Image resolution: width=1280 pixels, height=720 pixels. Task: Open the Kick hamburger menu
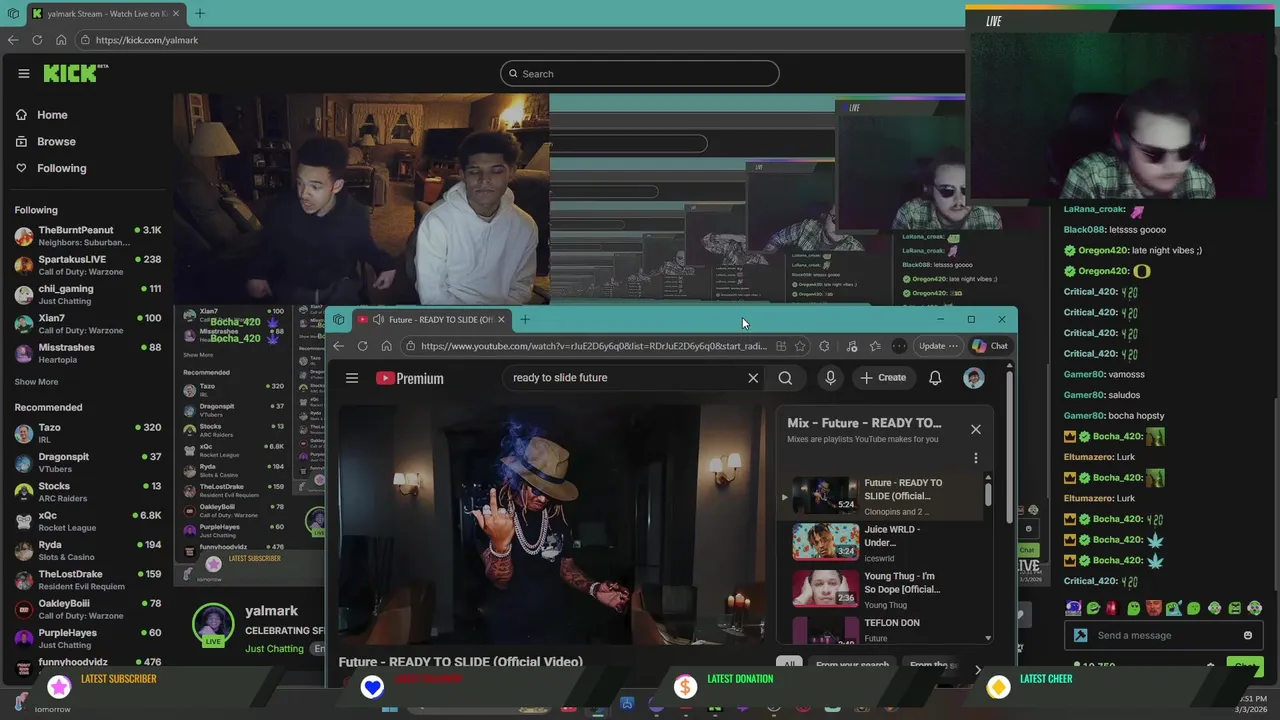point(24,73)
